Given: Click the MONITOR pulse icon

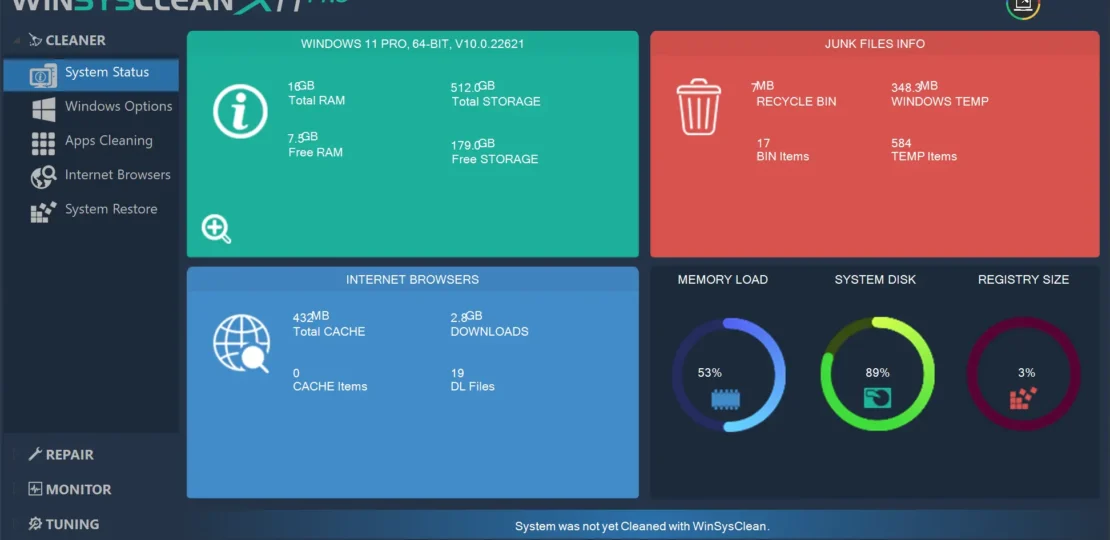Looking at the screenshot, I should click(x=35, y=489).
